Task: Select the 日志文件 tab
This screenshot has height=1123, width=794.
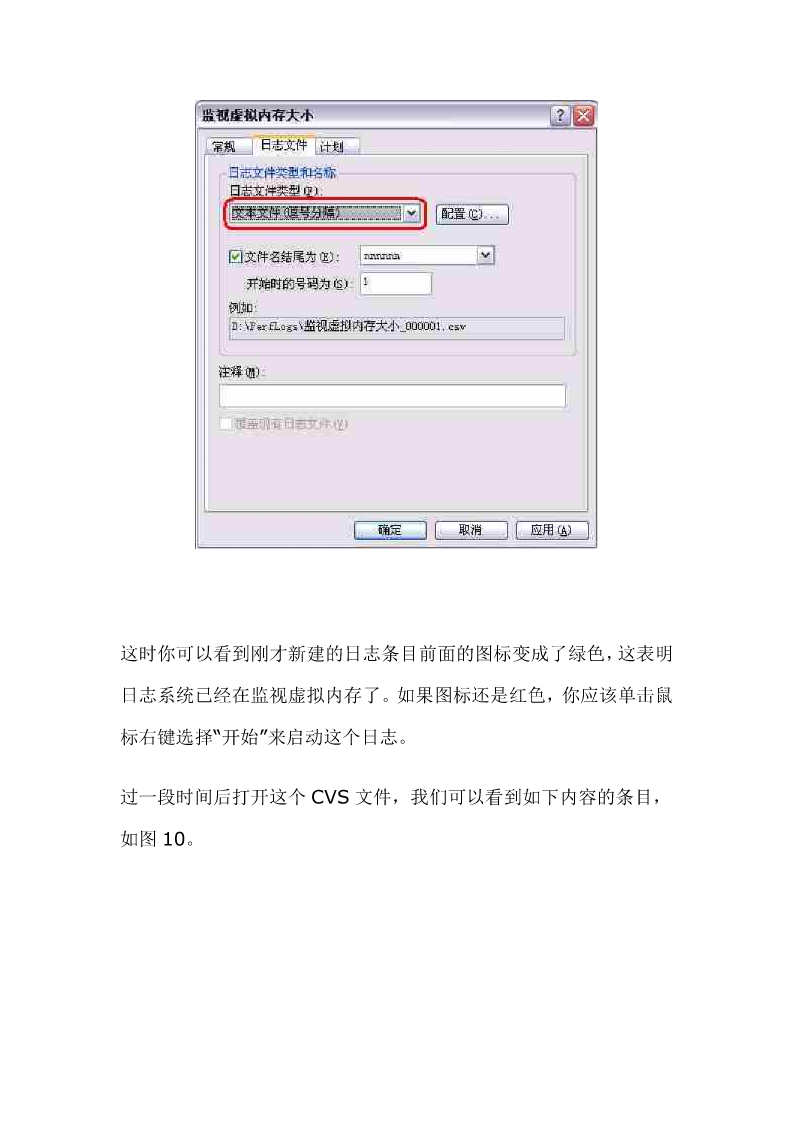Action: pyautogui.click(x=283, y=145)
